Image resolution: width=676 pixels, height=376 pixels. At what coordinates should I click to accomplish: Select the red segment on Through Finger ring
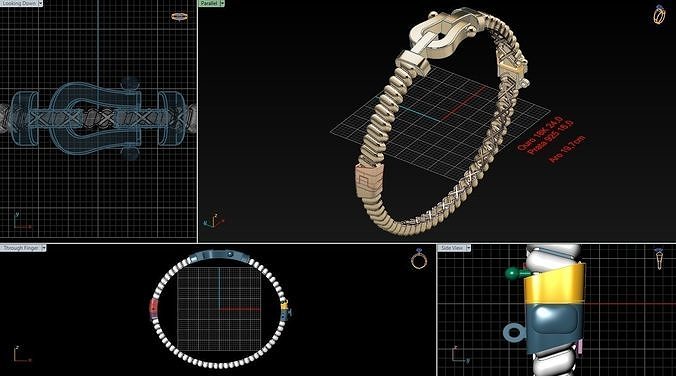pyautogui.click(x=153, y=308)
